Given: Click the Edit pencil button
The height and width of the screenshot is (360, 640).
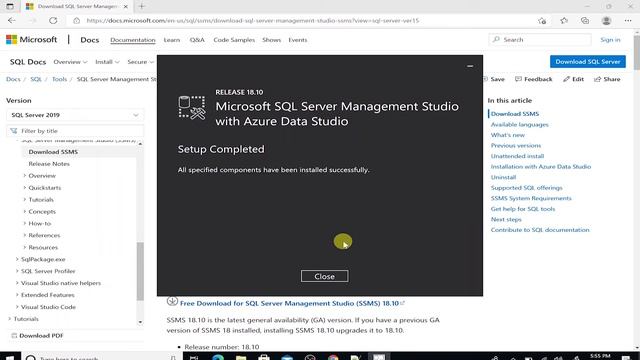Looking at the screenshot, I should coord(573,79).
